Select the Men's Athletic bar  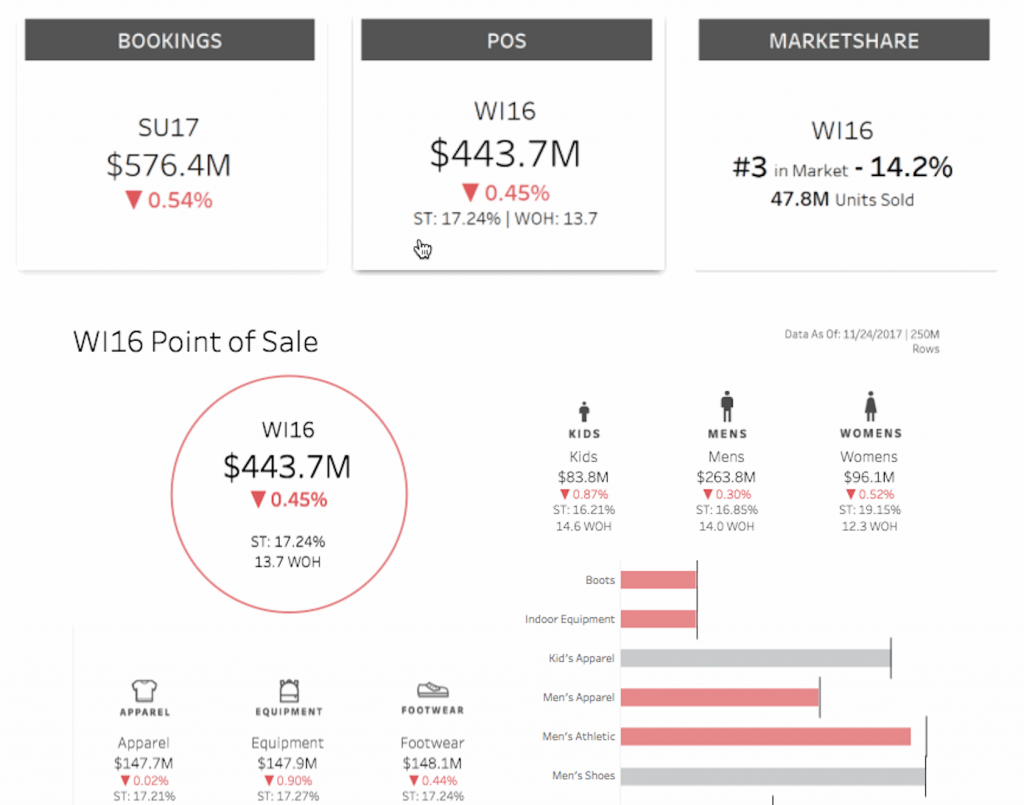[765, 736]
